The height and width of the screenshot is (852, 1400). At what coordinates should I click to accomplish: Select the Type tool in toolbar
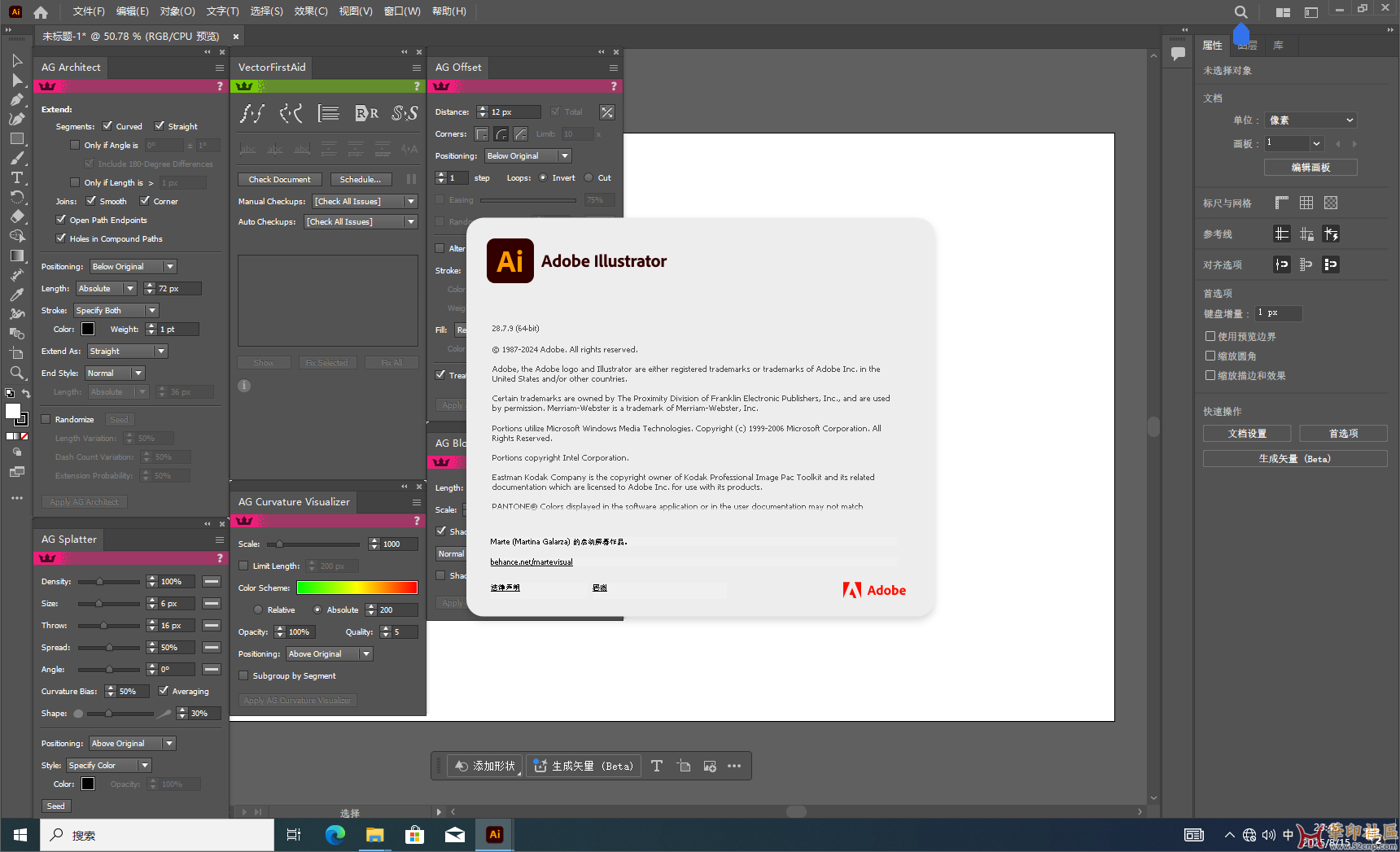16,178
